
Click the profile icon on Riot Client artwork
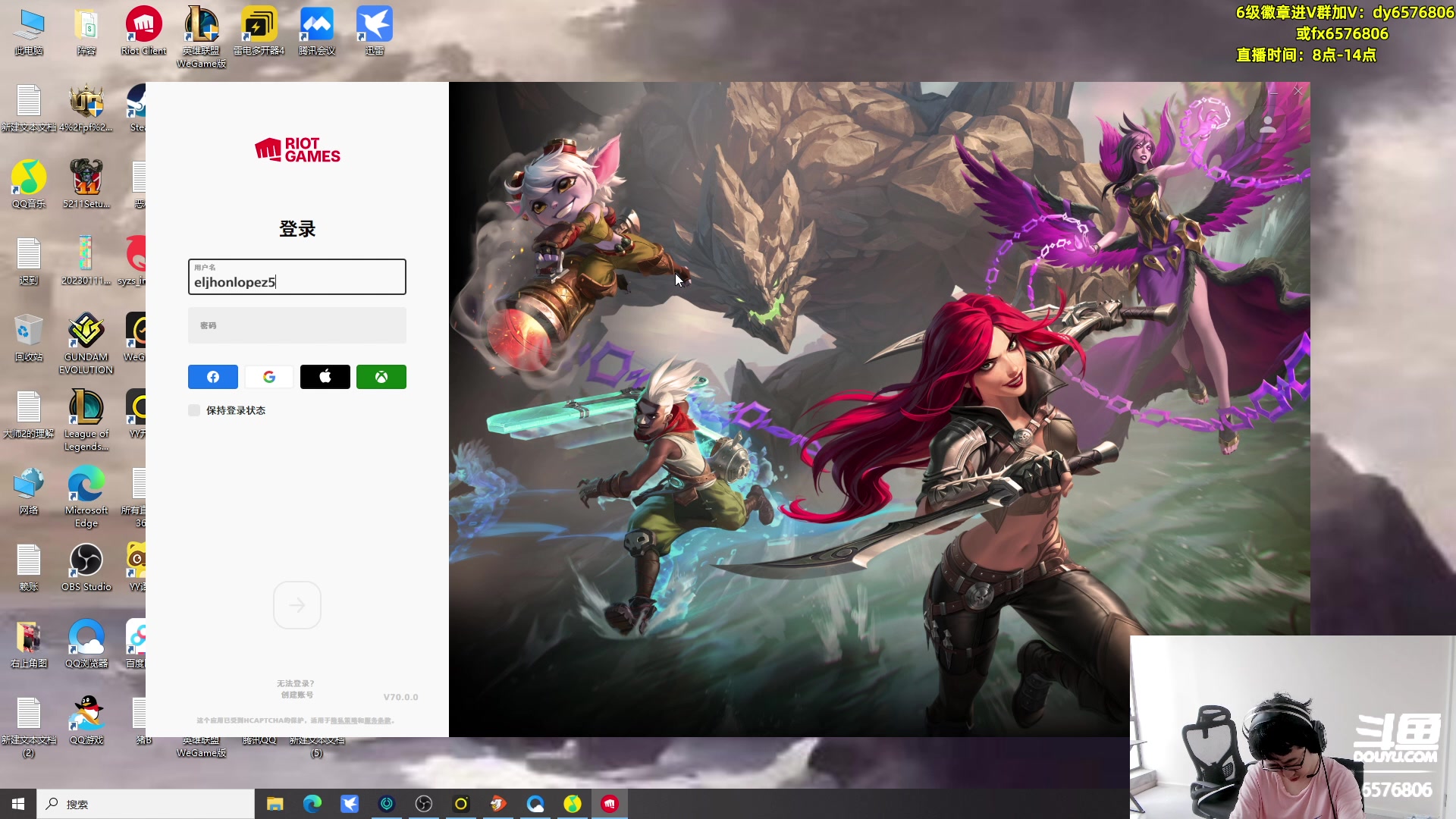click(1268, 125)
